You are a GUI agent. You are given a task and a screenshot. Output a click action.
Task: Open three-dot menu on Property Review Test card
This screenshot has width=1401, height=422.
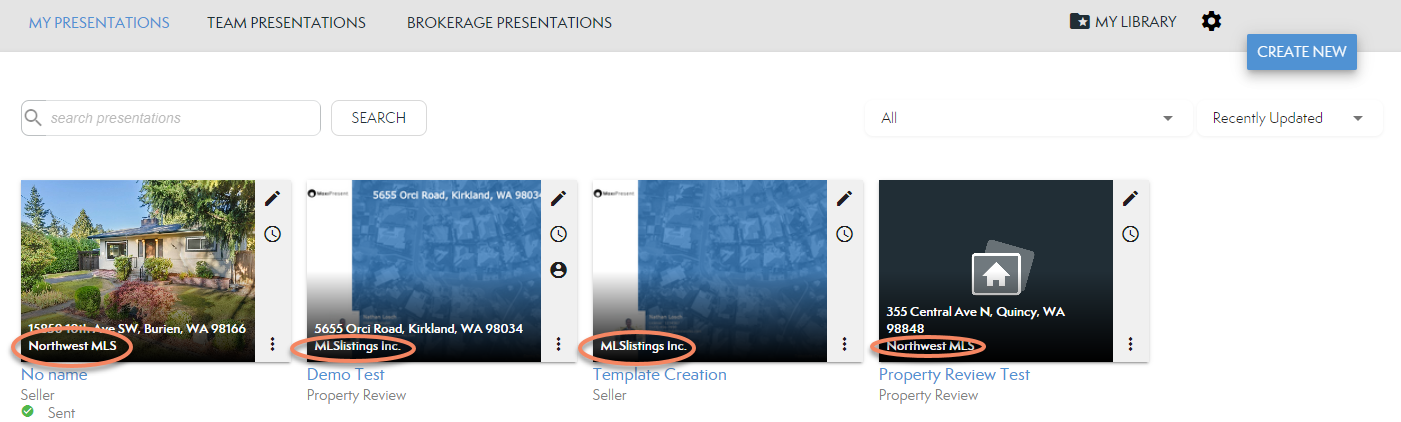[x=1130, y=344]
